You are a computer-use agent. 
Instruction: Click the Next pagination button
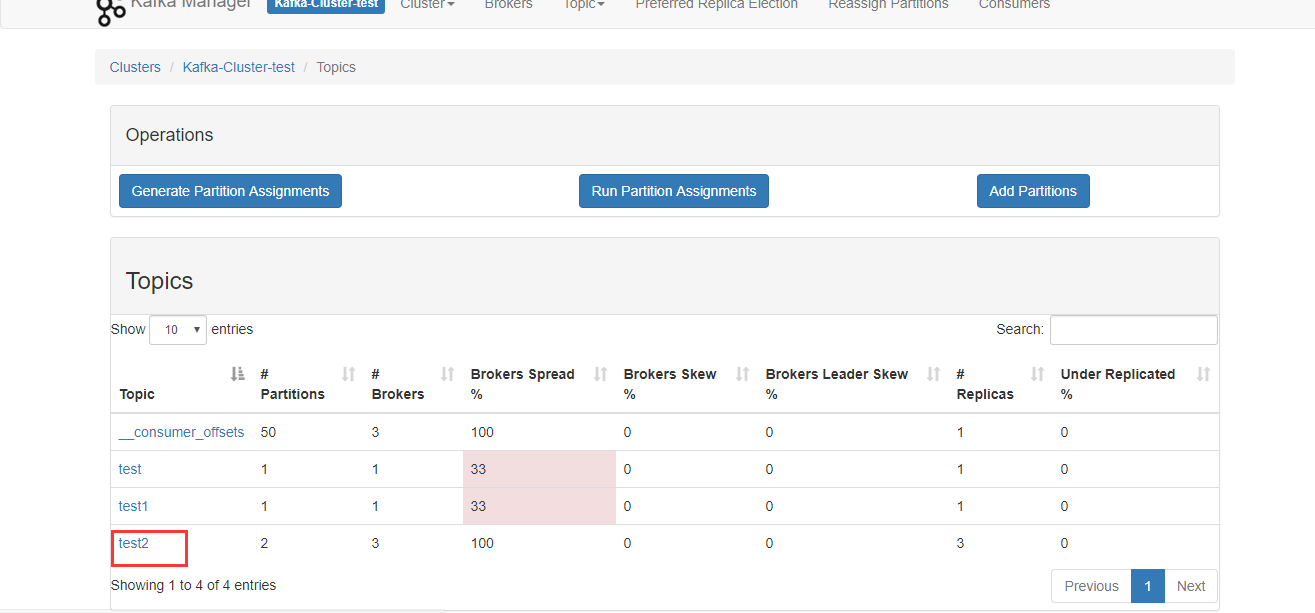click(x=1191, y=586)
